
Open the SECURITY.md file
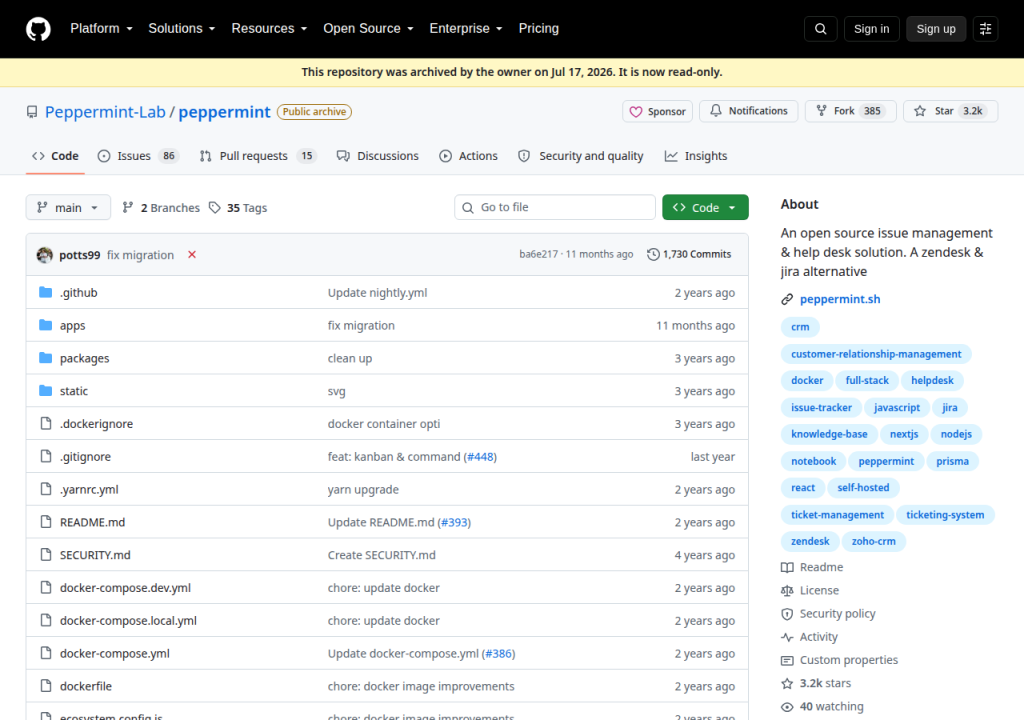pyautogui.click(x=95, y=555)
